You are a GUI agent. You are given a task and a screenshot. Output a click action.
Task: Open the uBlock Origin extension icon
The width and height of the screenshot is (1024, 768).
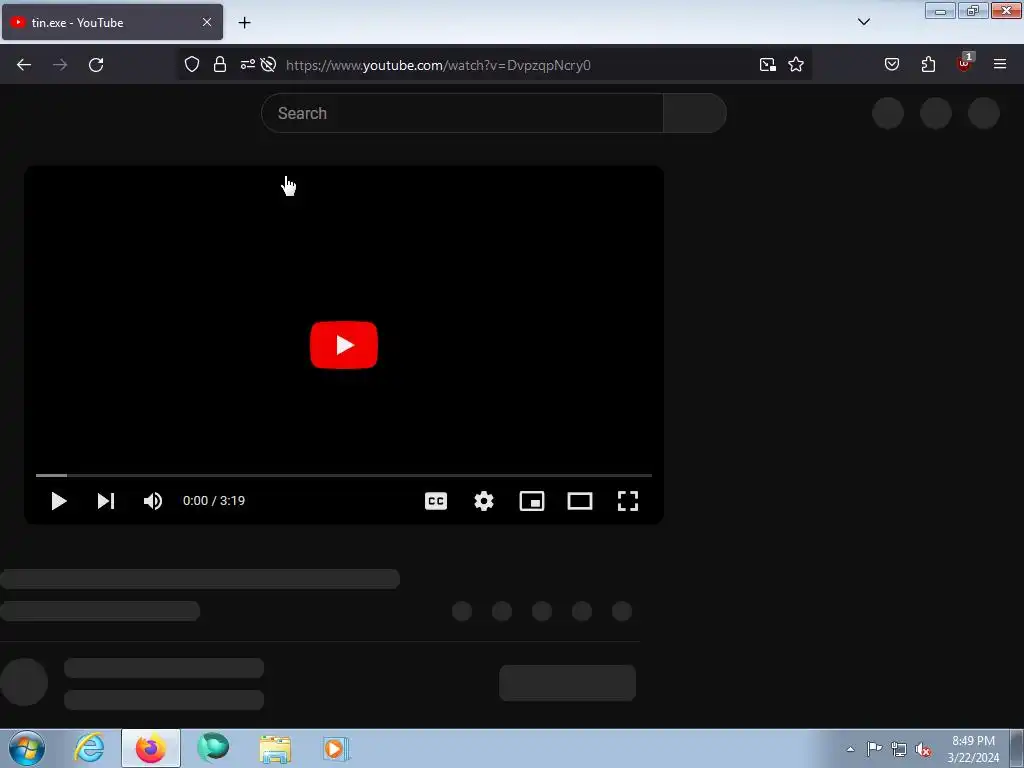pos(965,63)
